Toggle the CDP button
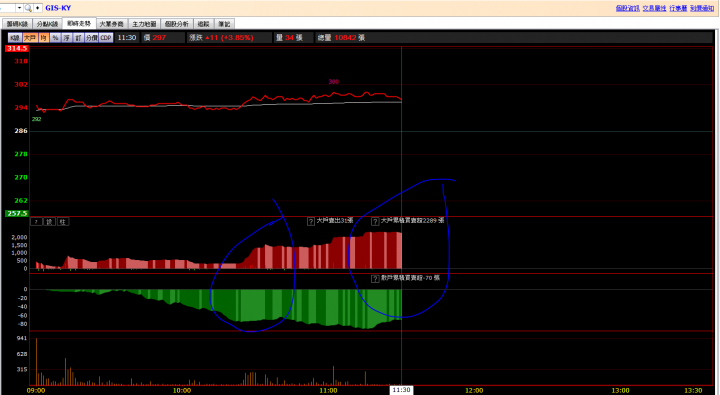The width and height of the screenshot is (720, 395). [106, 38]
